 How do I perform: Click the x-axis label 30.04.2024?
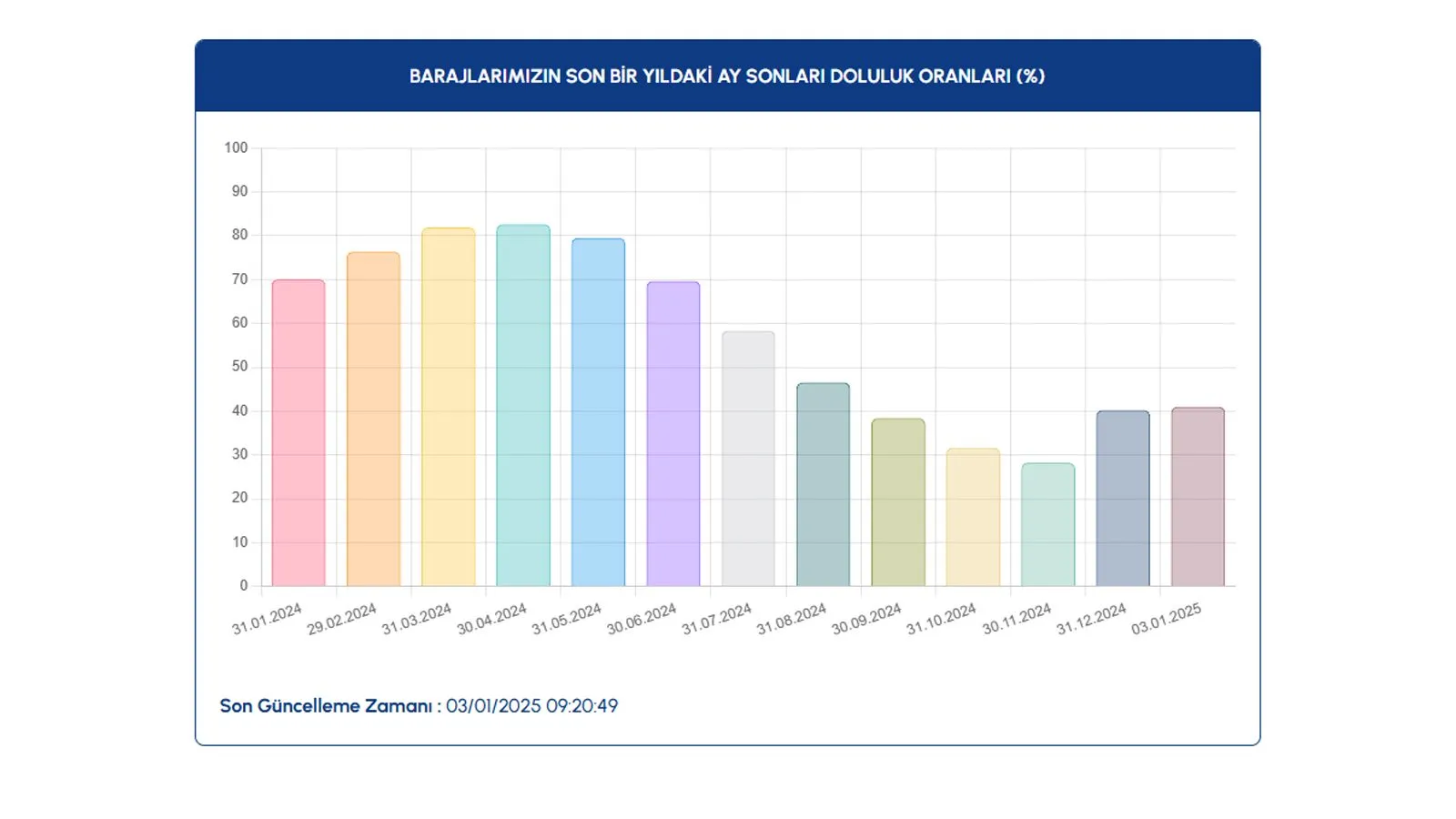coord(491,619)
